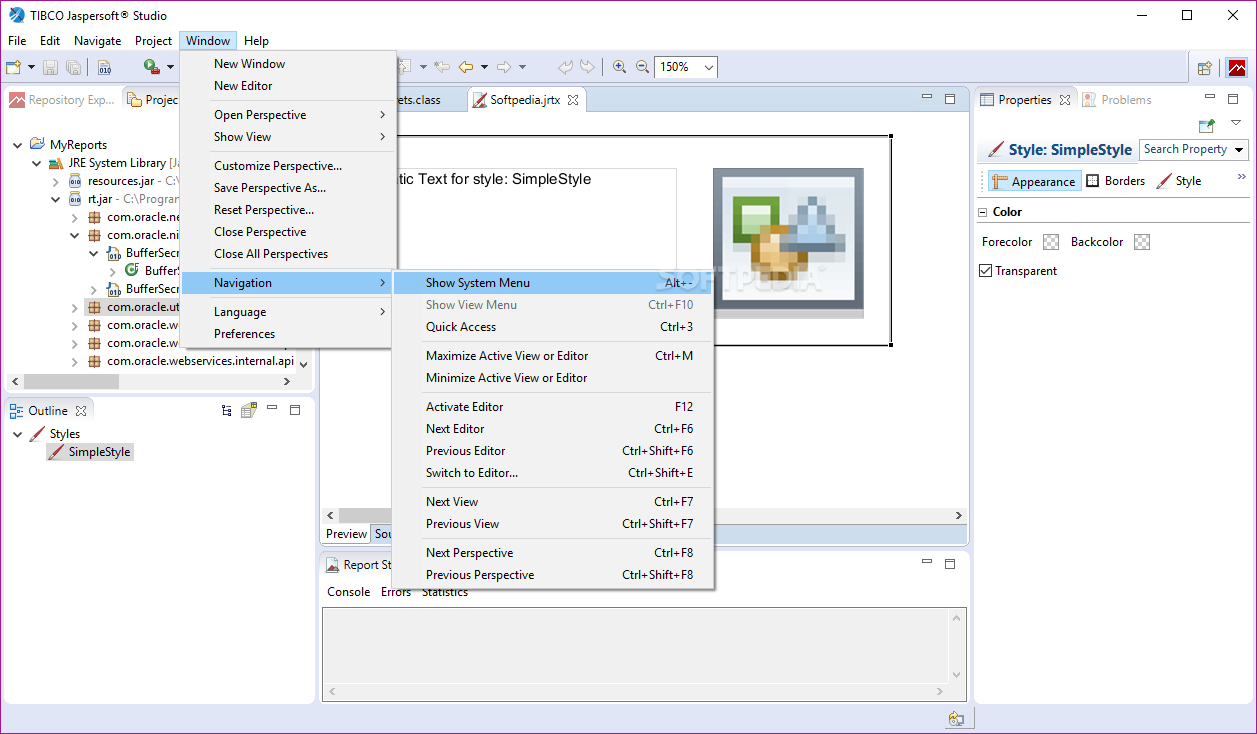Open the Language submenu
The width and height of the screenshot is (1257, 734).
[289, 312]
